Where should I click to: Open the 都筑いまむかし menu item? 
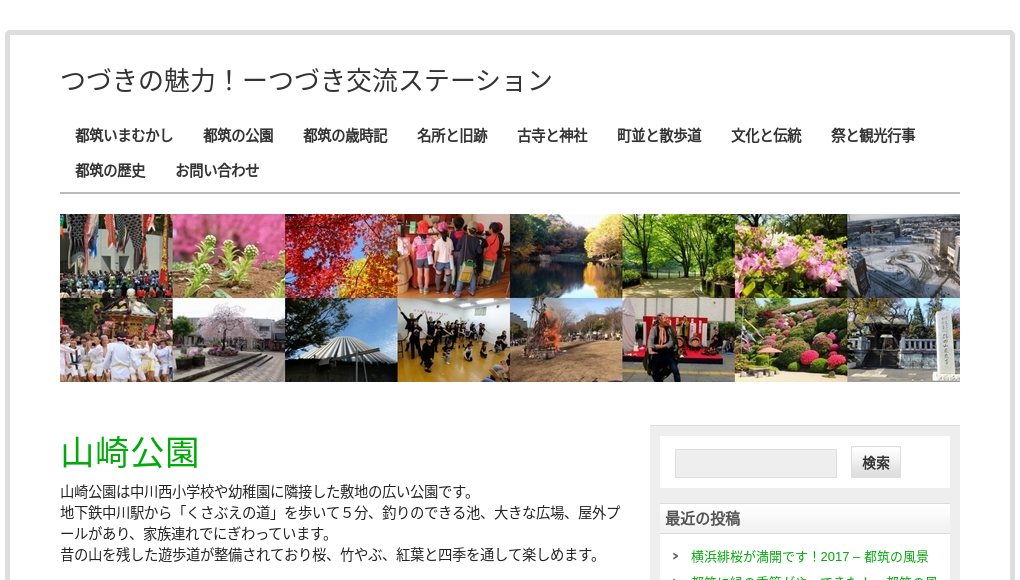coord(124,136)
